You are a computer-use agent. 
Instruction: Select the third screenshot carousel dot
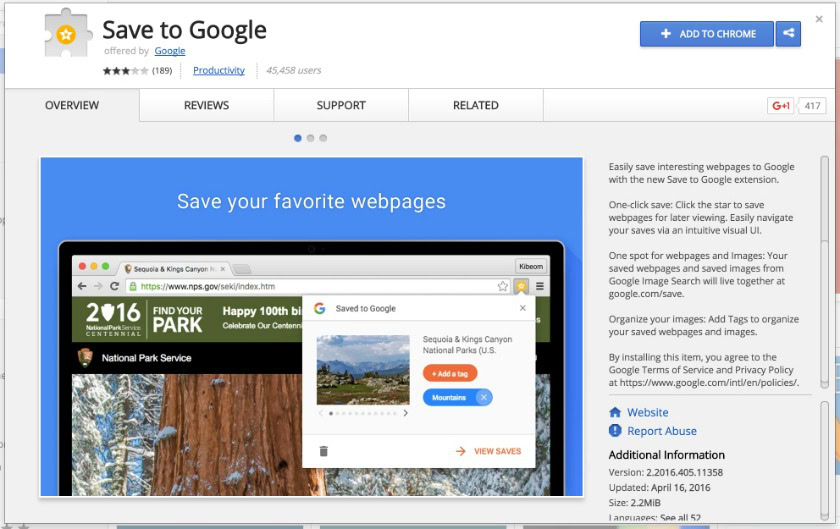(x=323, y=138)
